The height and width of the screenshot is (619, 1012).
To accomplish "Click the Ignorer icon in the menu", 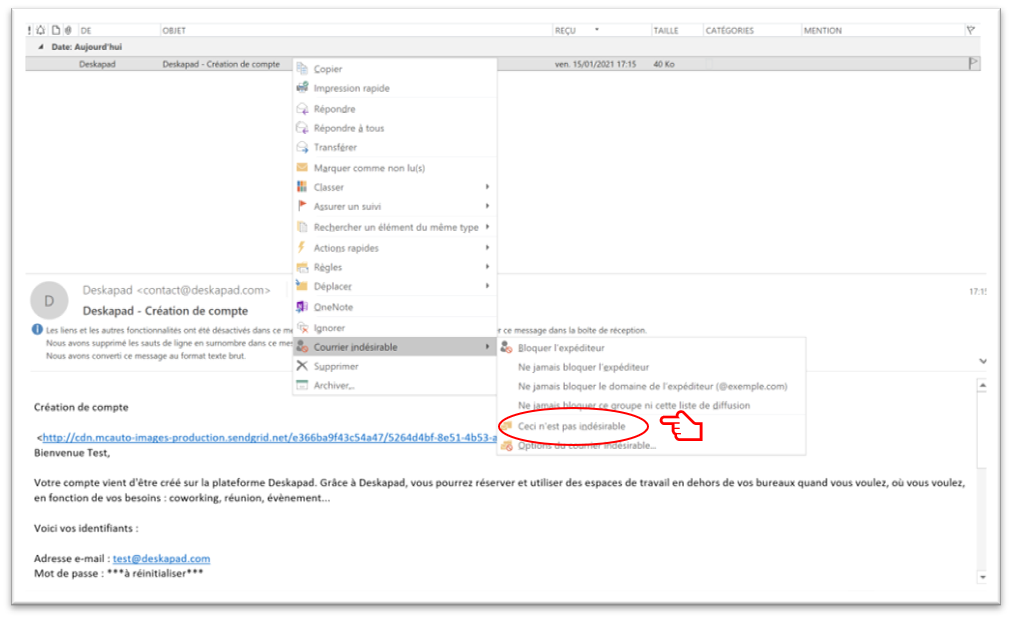I will pyautogui.click(x=302, y=328).
